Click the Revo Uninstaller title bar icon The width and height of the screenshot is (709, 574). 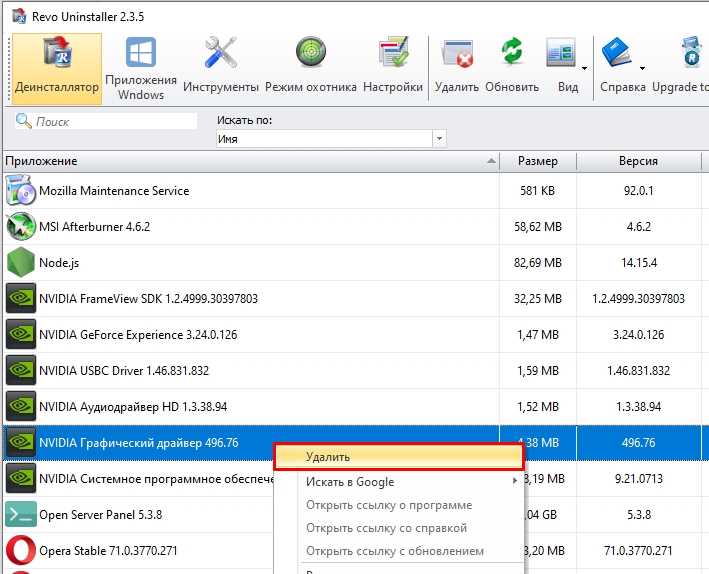click(19, 16)
